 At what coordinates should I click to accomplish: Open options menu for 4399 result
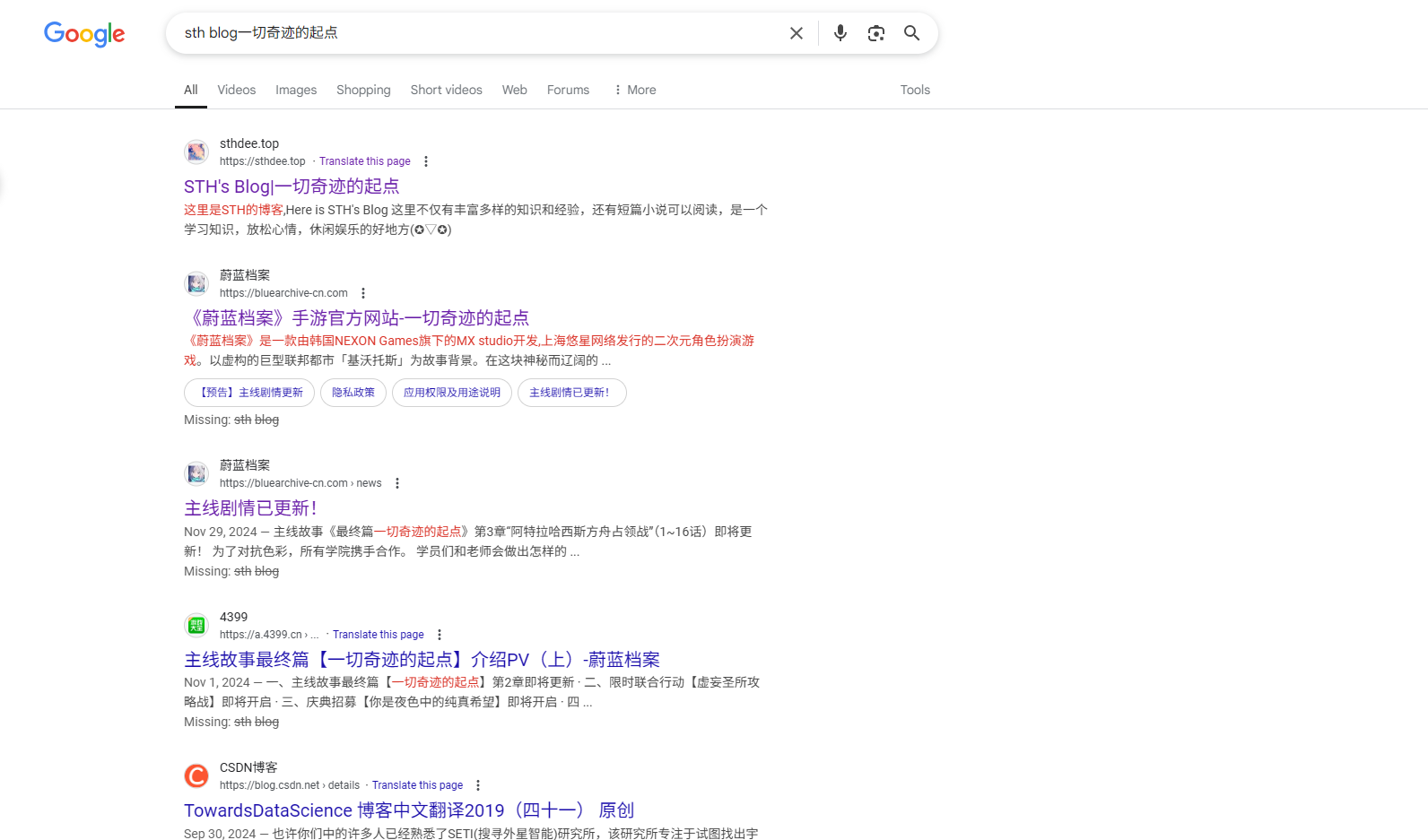(x=440, y=635)
